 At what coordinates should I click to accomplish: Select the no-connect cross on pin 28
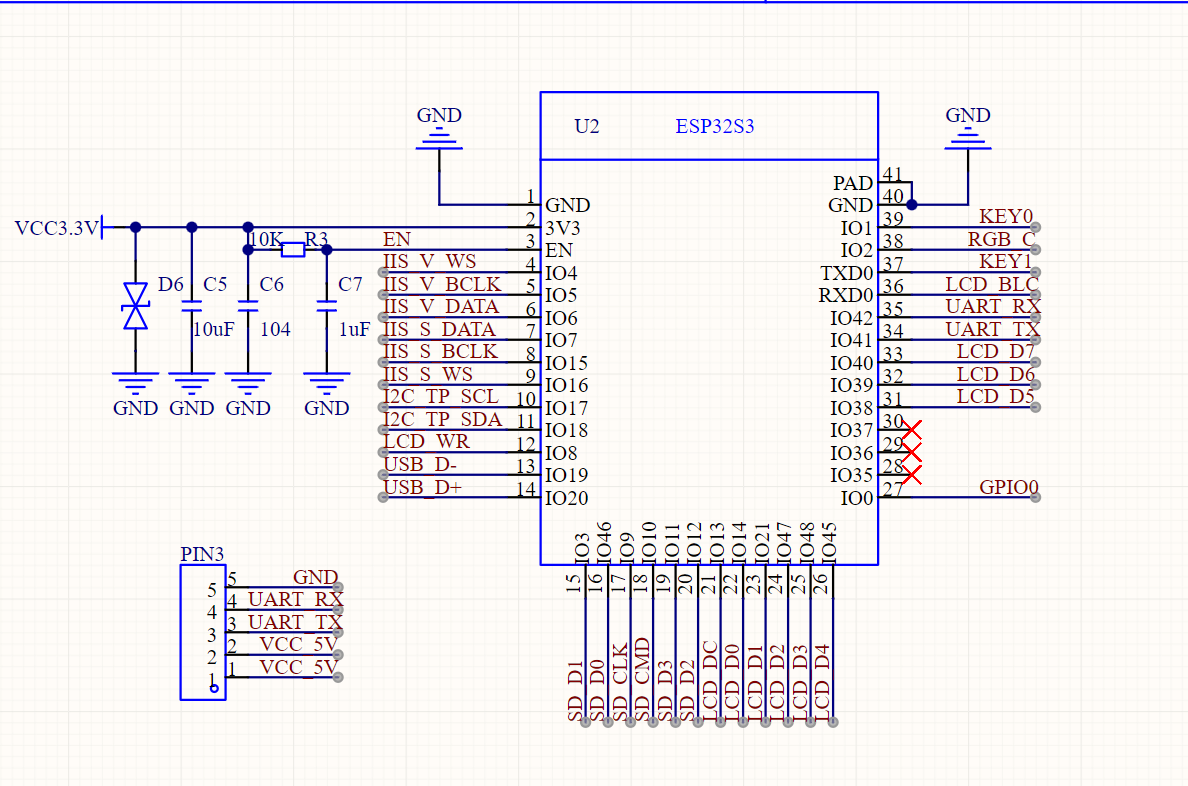(x=911, y=475)
